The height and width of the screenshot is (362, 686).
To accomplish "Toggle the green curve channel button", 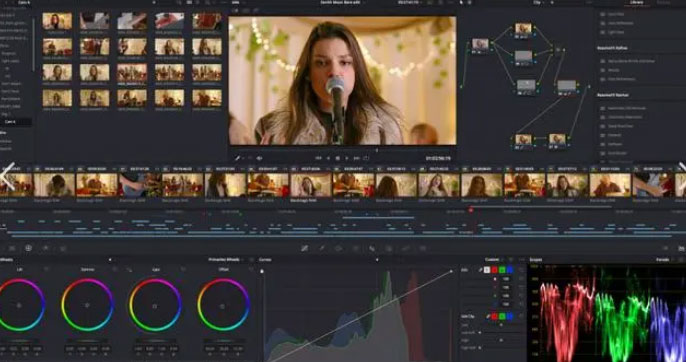I will point(502,270).
